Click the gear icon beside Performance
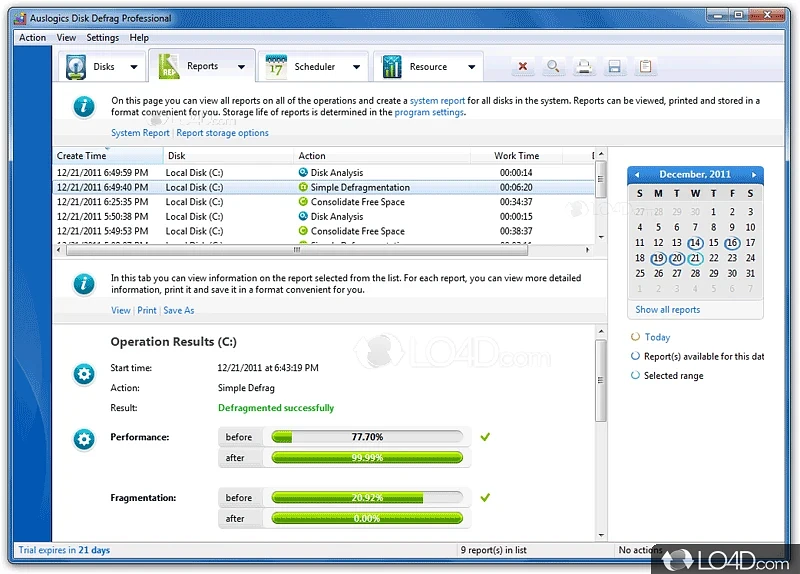Image resolution: width=800 pixels, height=574 pixels. pyautogui.click(x=85, y=438)
